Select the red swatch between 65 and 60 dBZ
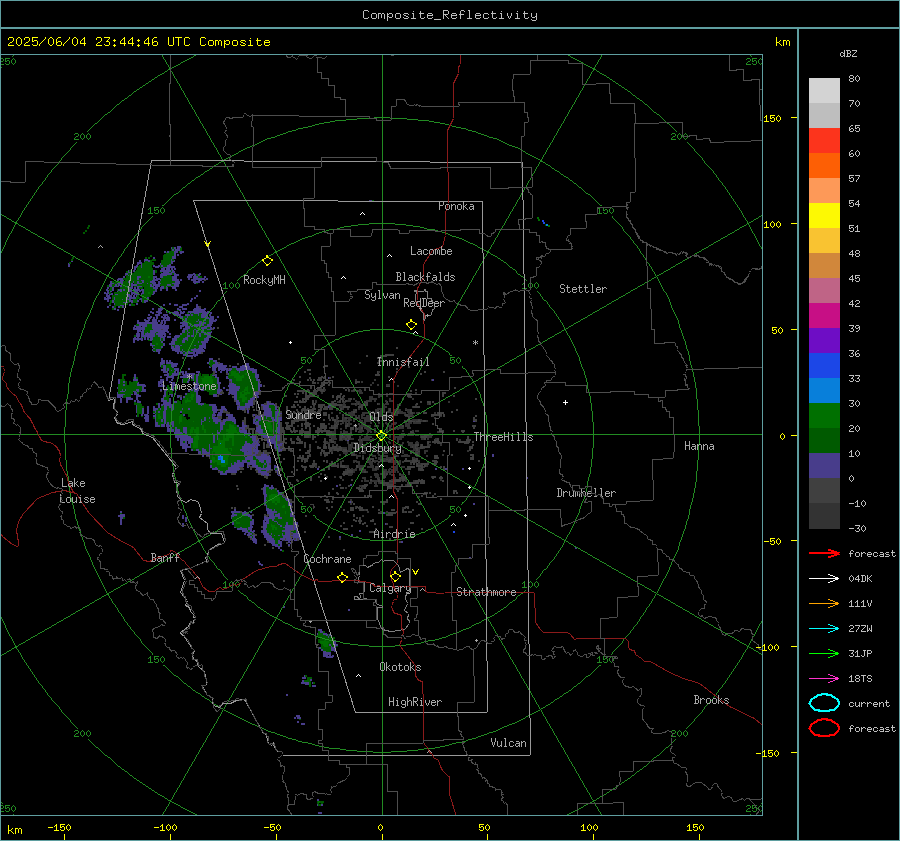 824,140
